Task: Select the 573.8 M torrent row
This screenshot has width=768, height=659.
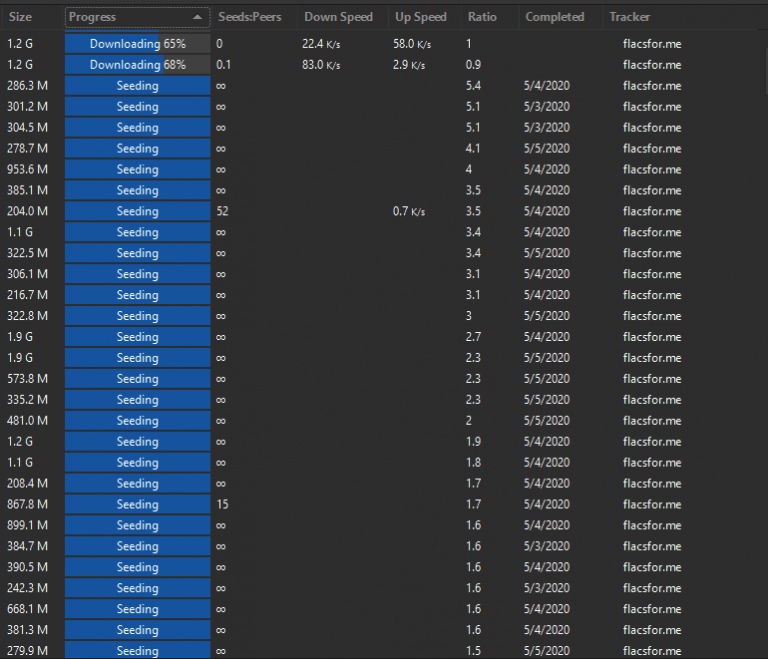Action: [x=28, y=379]
